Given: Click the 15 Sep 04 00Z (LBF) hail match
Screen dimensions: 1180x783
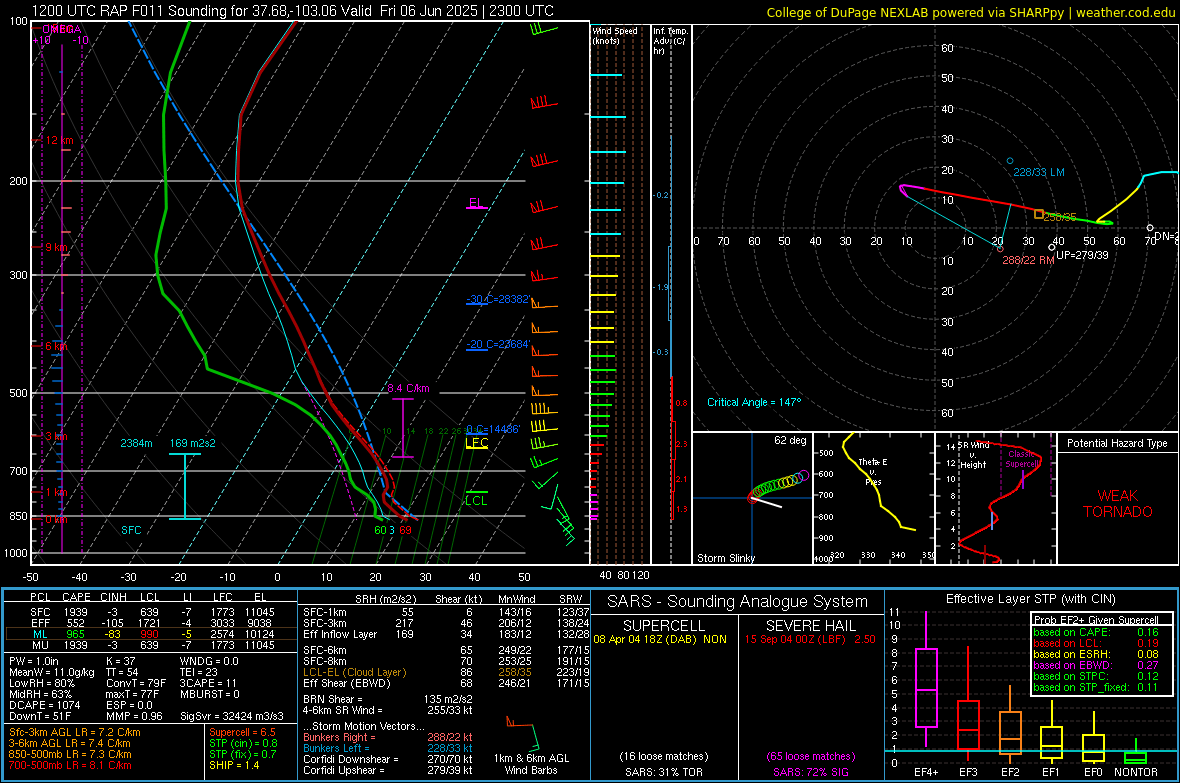Looking at the screenshot, I should point(810,638).
